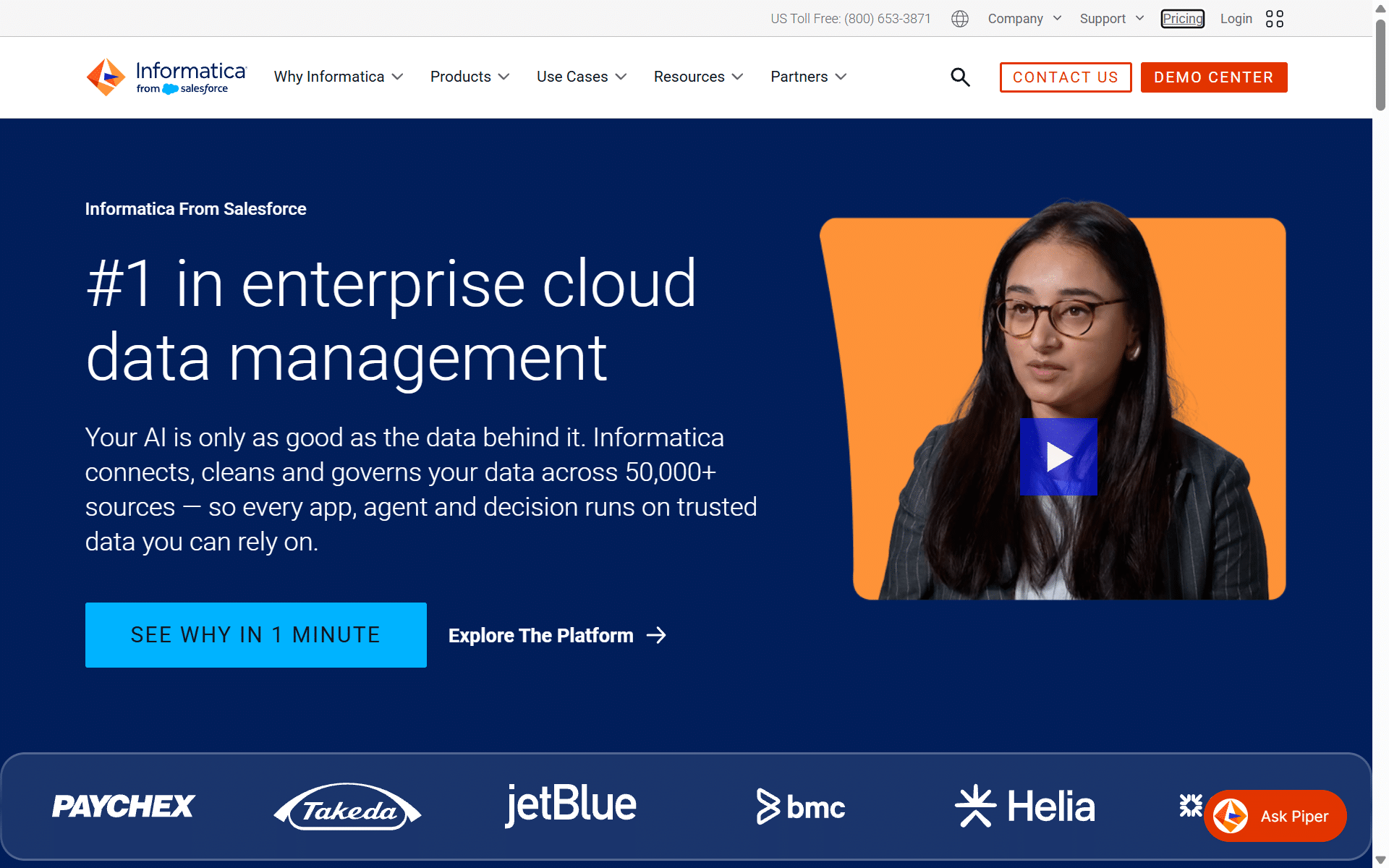1389x868 pixels.
Task: Expand the Why Informatica menu
Action: tap(339, 77)
